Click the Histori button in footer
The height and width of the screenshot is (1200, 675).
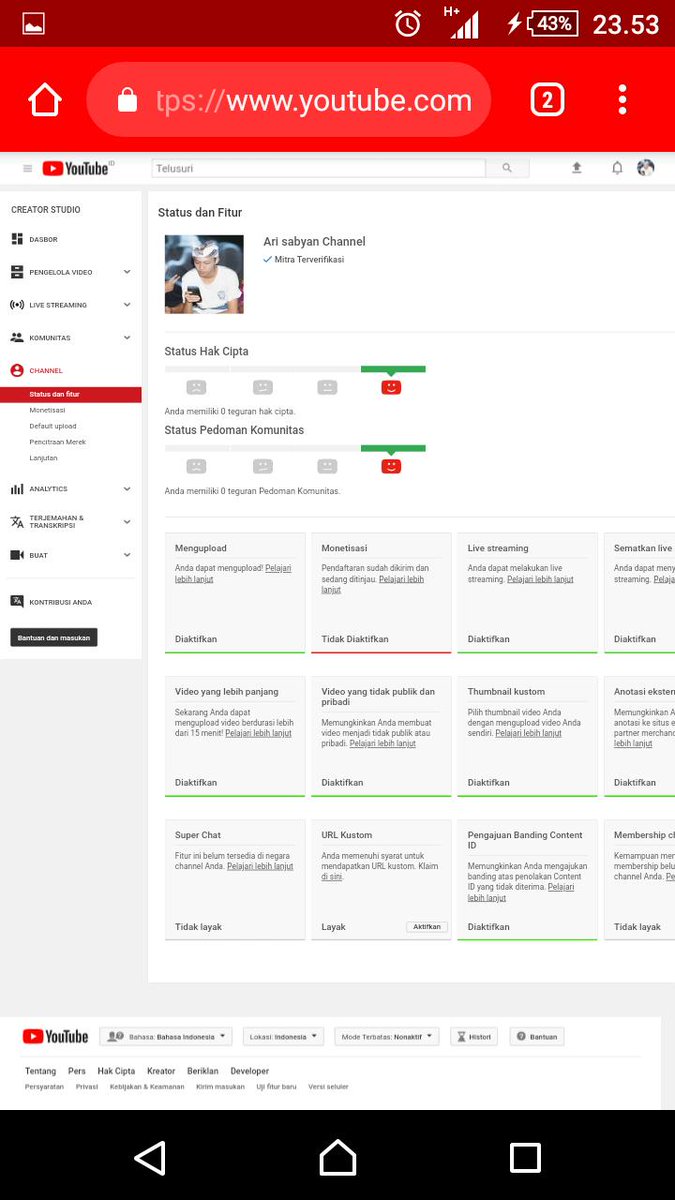coord(474,1037)
